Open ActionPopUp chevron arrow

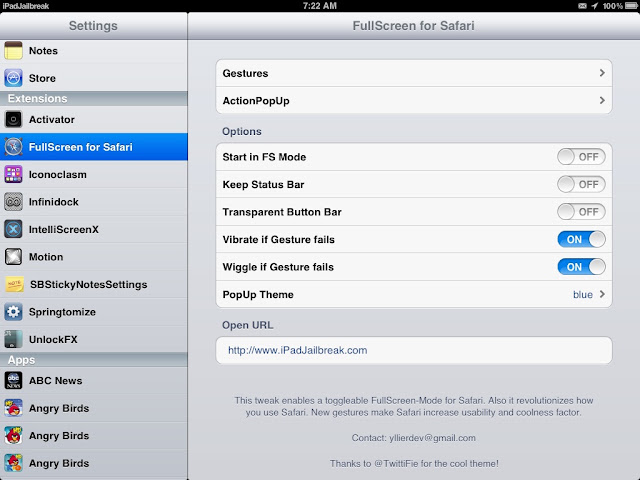click(602, 100)
